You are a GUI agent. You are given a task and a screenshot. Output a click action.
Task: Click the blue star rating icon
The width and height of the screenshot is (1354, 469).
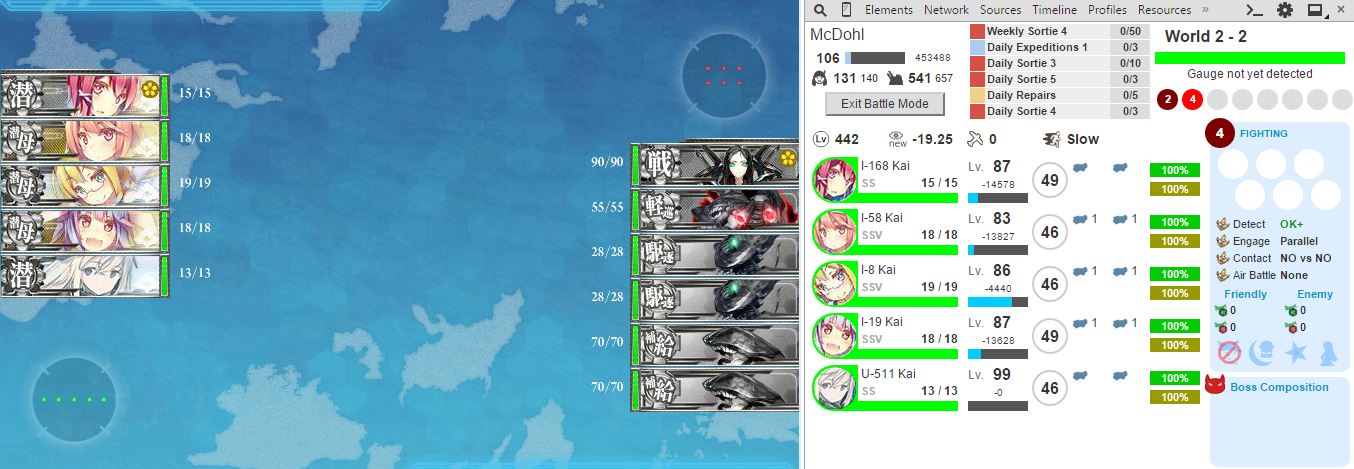coord(1296,352)
